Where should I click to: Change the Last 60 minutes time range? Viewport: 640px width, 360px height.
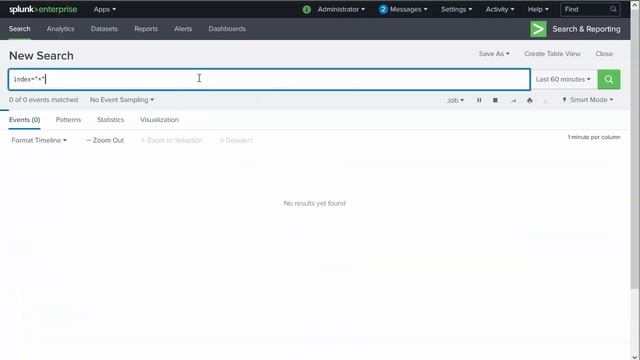tap(563, 79)
